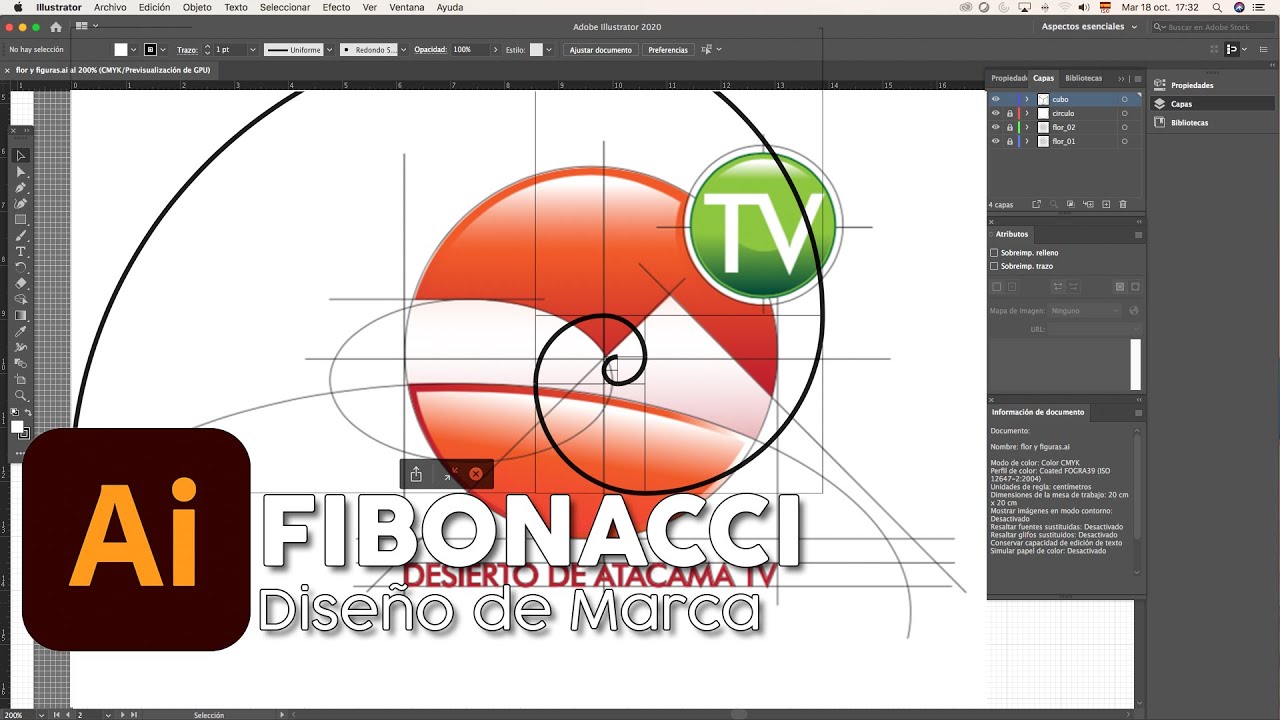This screenshot has height=720, width=1280.
Task: Select the Type tool
Action: [21, 251]
